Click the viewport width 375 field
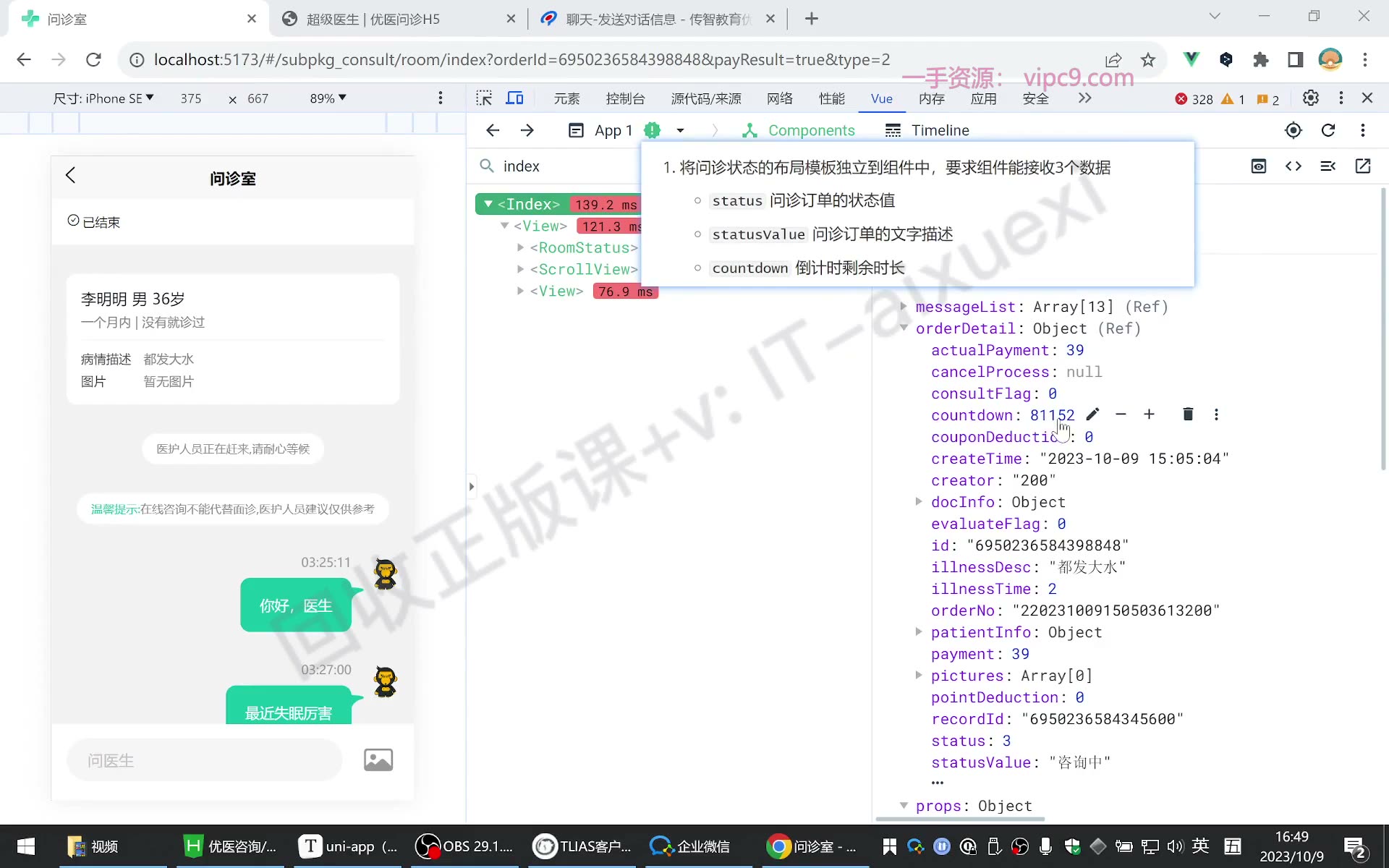This screenshot has height=868, width=1389. [191, 98]
